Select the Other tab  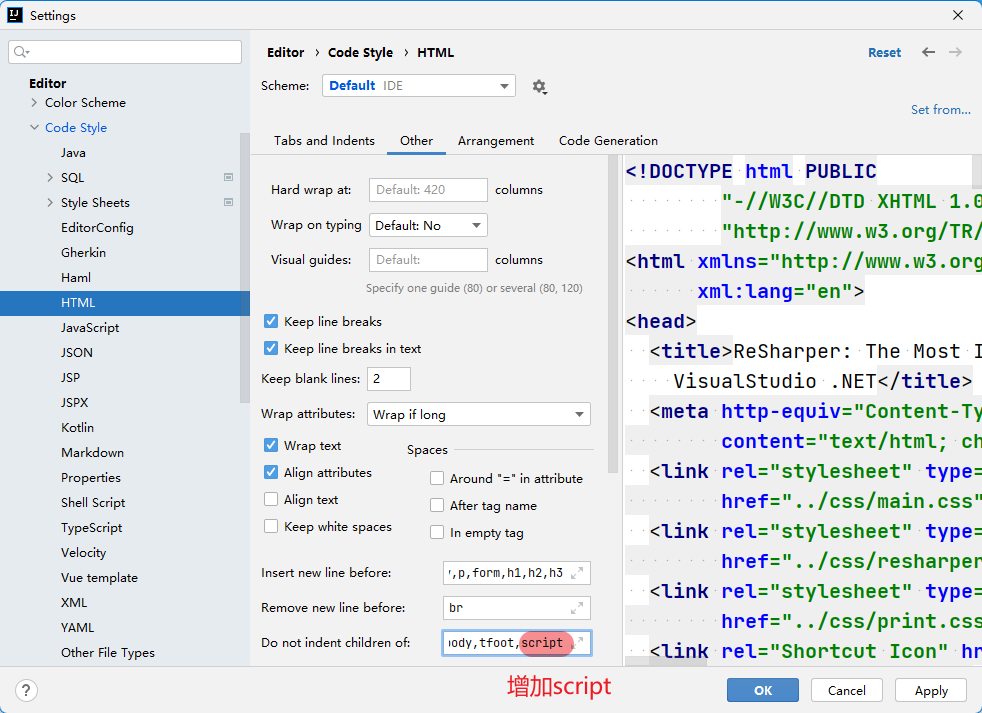click(416, 140)
